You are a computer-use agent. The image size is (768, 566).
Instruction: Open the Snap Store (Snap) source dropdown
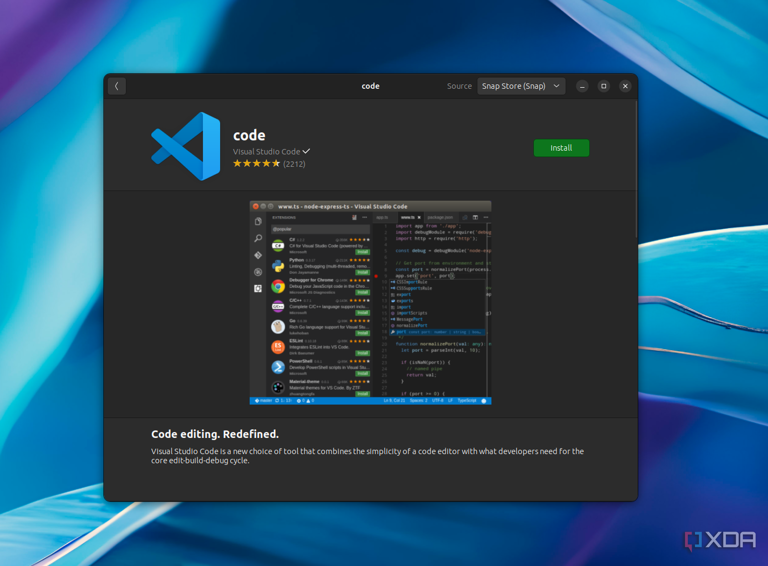[521, 86]
